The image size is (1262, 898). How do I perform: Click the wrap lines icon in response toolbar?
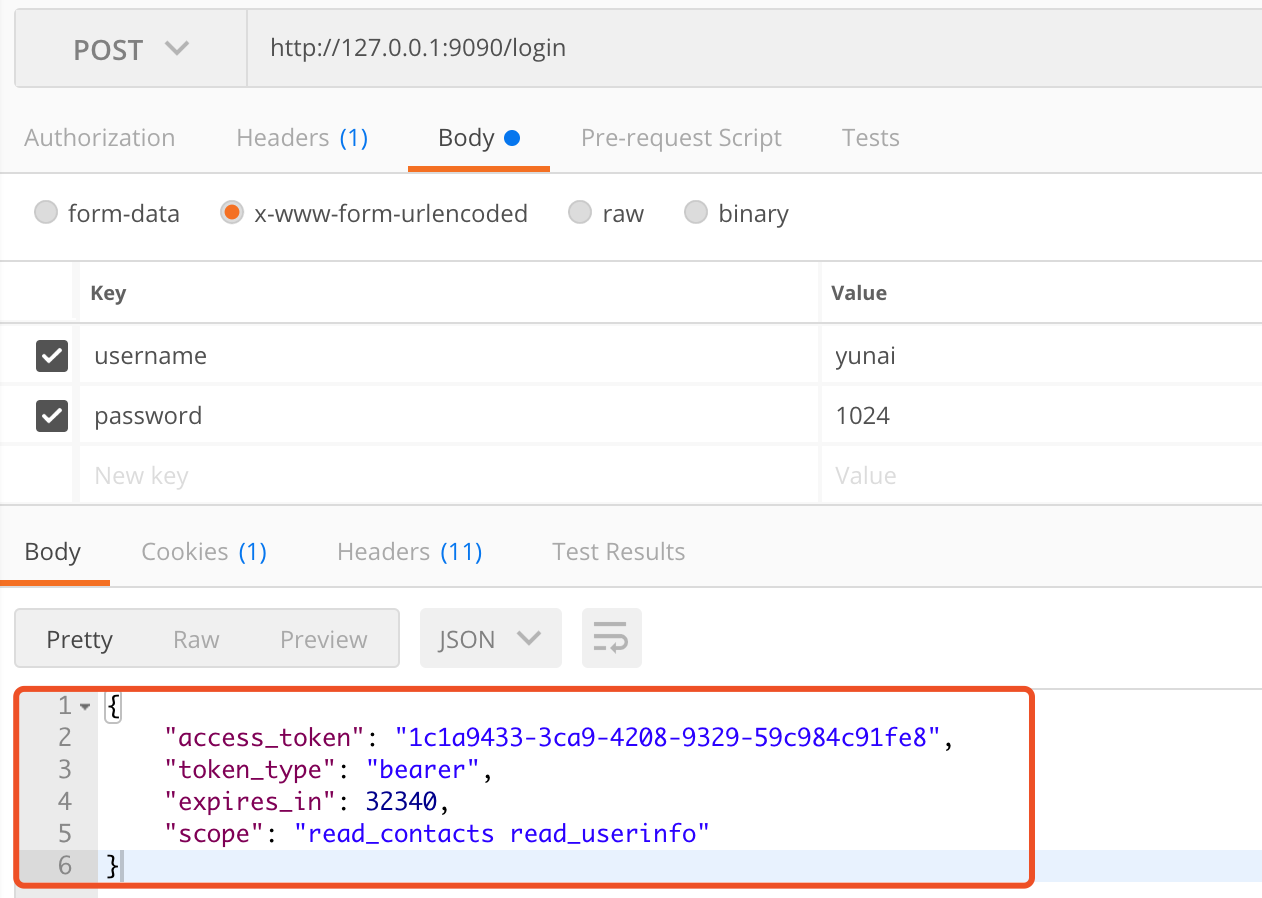tap(611, 638)
